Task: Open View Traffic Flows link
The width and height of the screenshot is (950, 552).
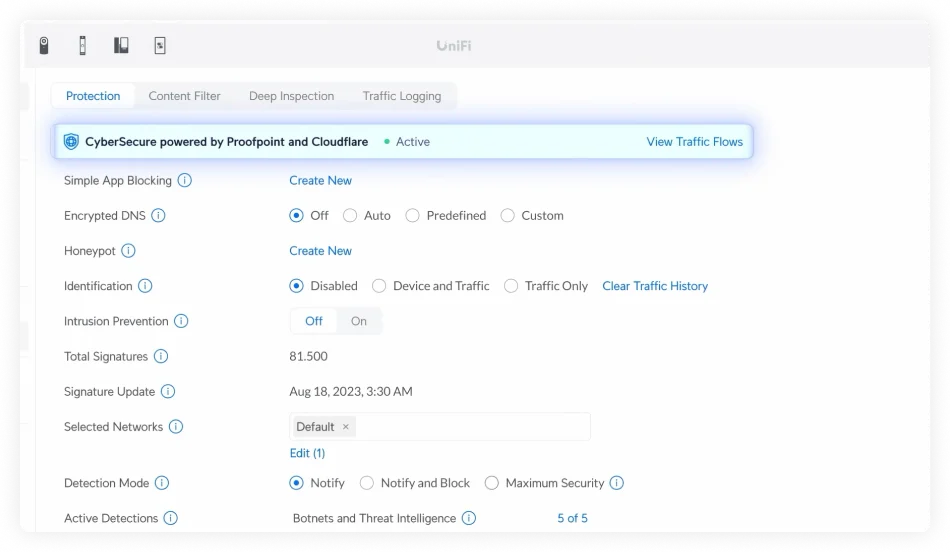Action: pyautogui.click(x=694, y=142)
